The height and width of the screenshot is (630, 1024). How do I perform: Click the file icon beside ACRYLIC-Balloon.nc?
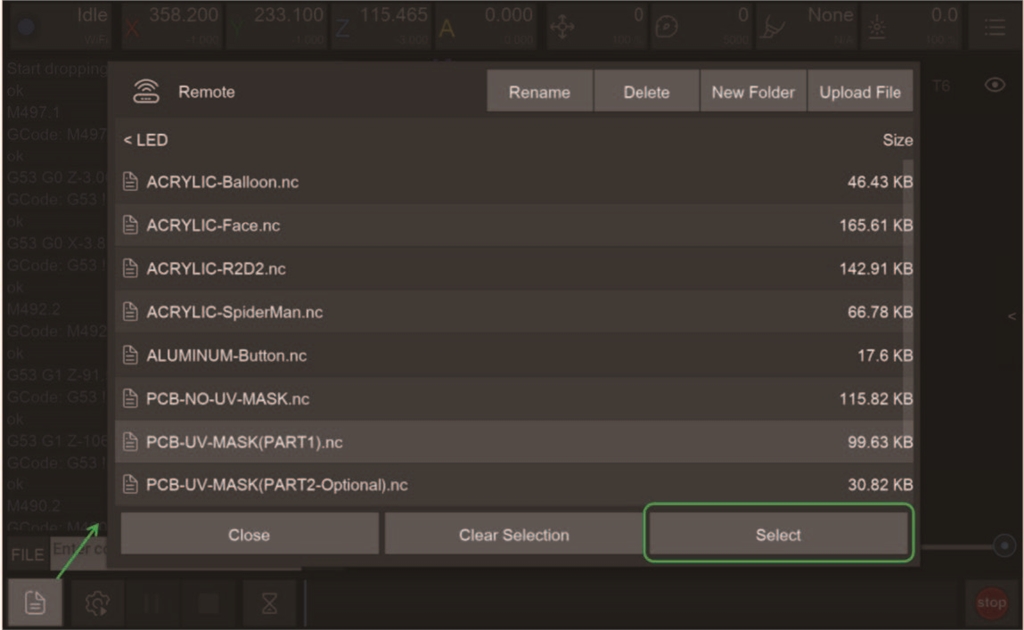coord(129,182)
